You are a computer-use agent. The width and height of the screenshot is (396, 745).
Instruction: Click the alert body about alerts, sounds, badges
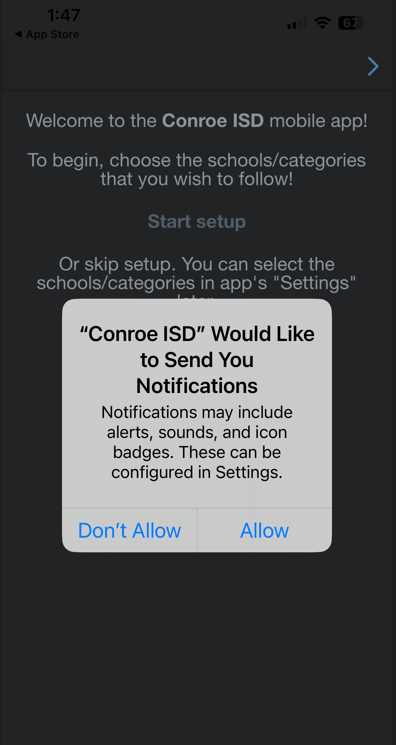click(x=197, y=442)
